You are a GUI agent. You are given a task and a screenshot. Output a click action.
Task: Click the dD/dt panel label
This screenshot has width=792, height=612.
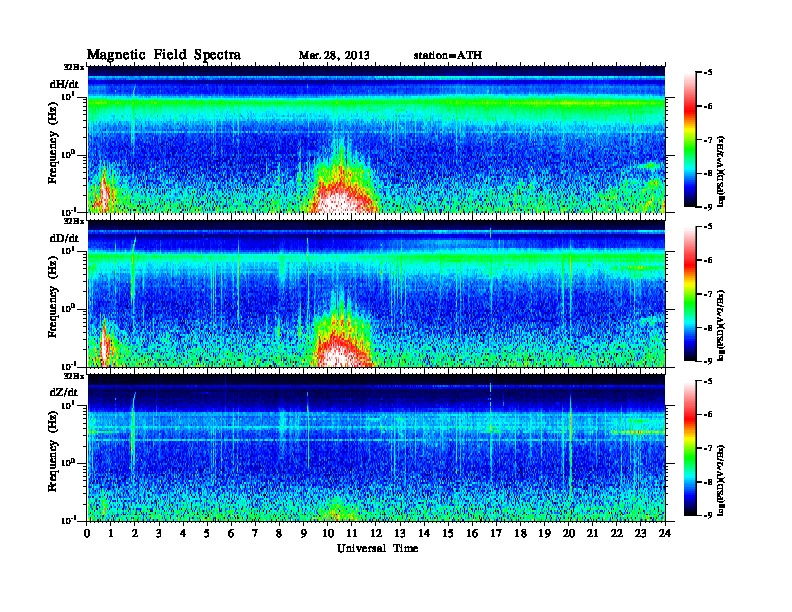(x=64, y=238)
